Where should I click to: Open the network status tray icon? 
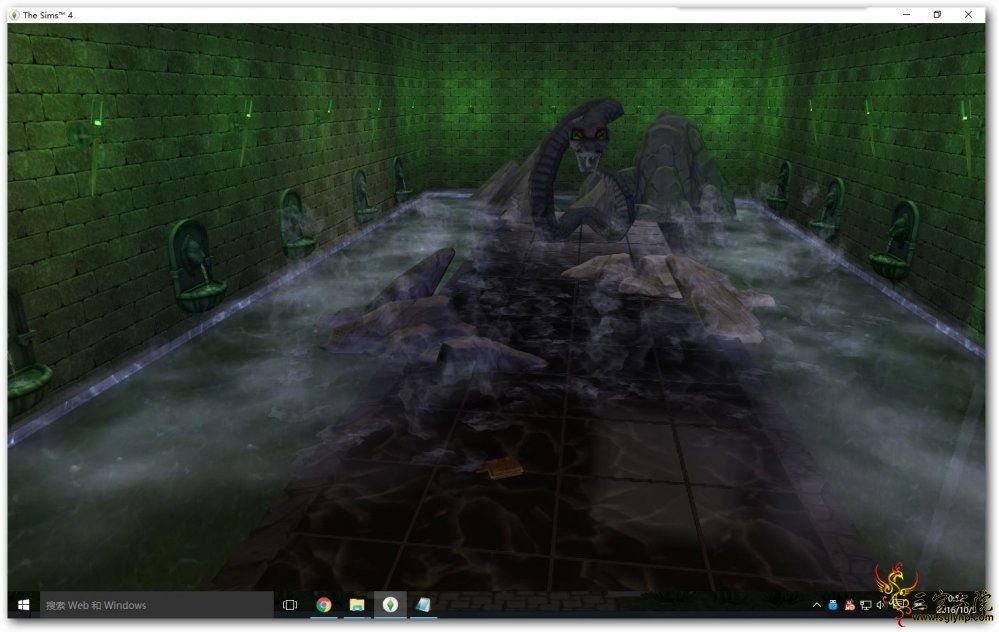click(x=865, y=605)
